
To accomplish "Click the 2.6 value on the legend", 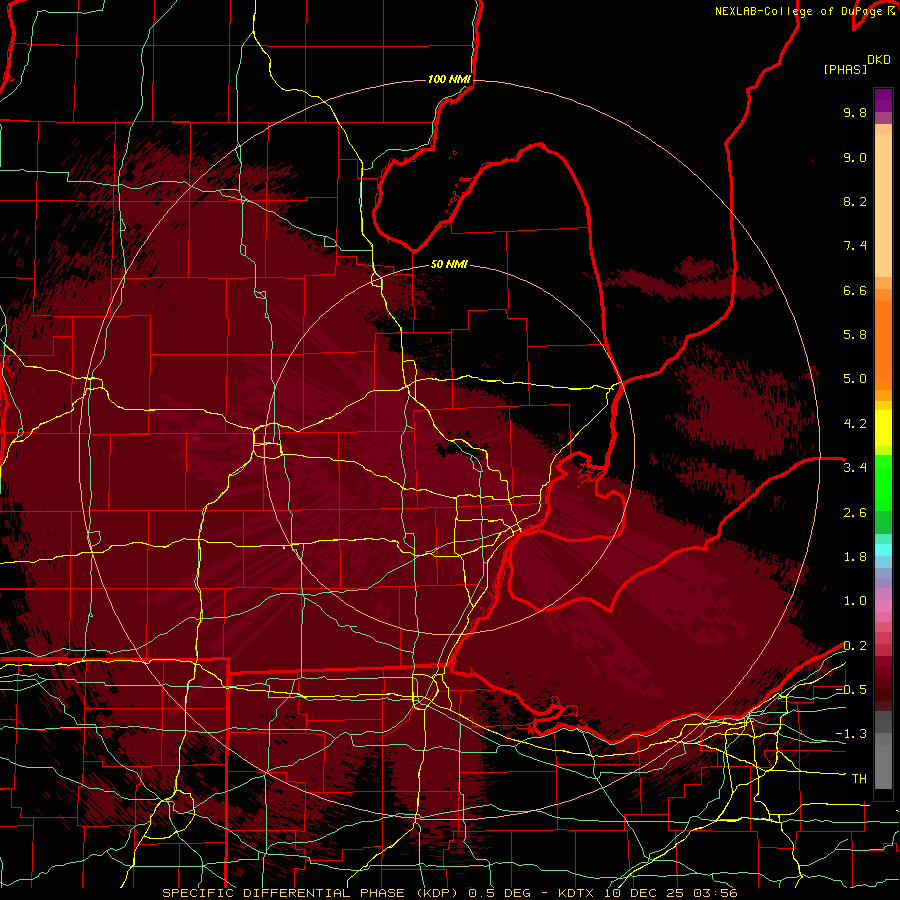I will pyautogui.click(x=855, y=513).
